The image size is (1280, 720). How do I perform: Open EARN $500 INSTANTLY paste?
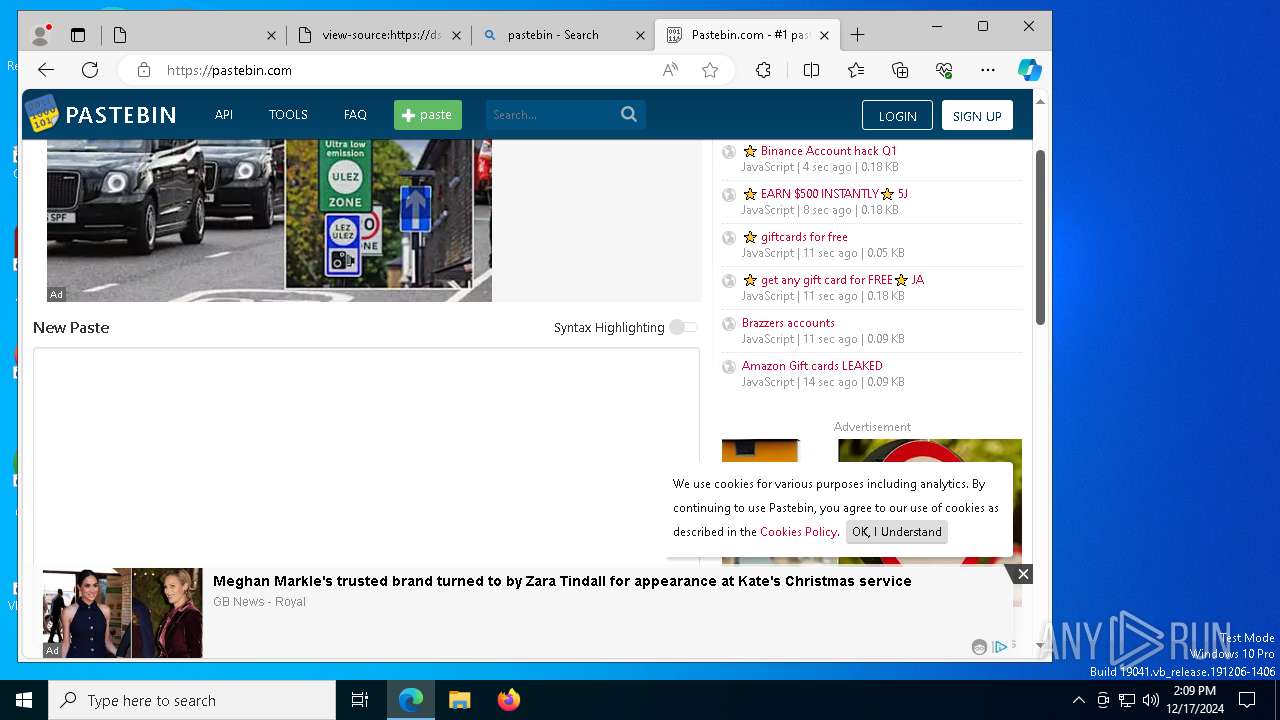835,194
